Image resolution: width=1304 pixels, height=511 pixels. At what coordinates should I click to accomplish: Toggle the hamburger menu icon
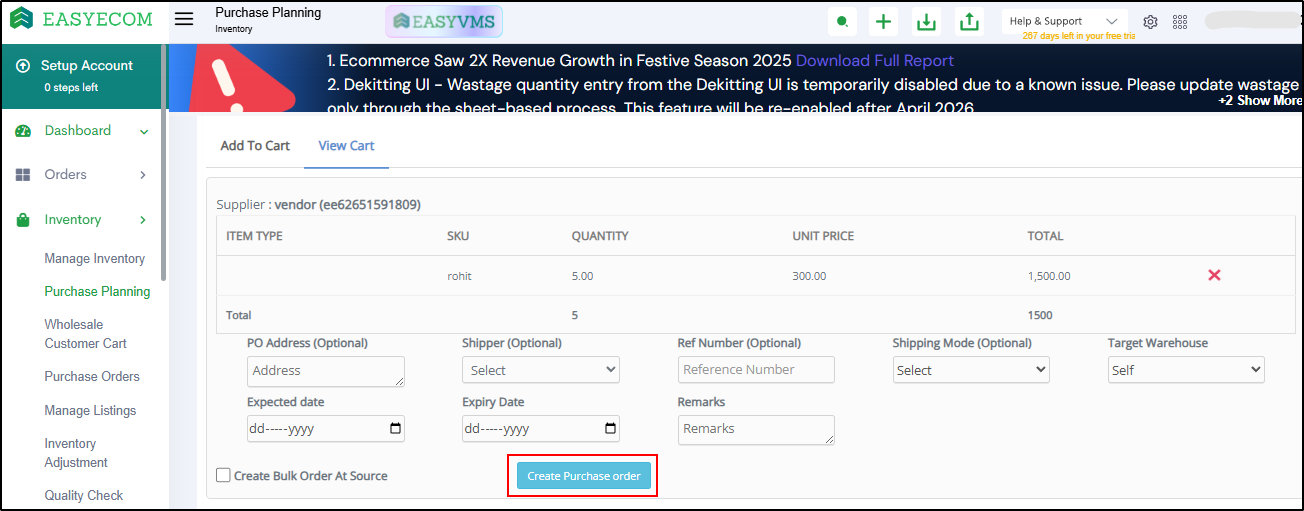pos(184,19)
